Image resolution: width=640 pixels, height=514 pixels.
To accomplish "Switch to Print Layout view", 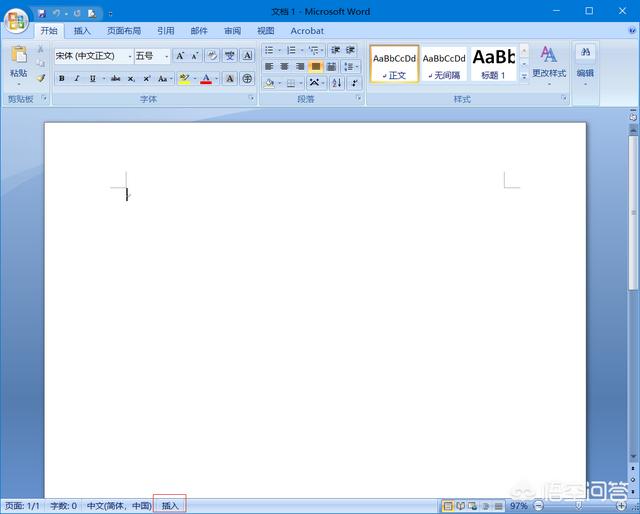I will tap(448, 506).
